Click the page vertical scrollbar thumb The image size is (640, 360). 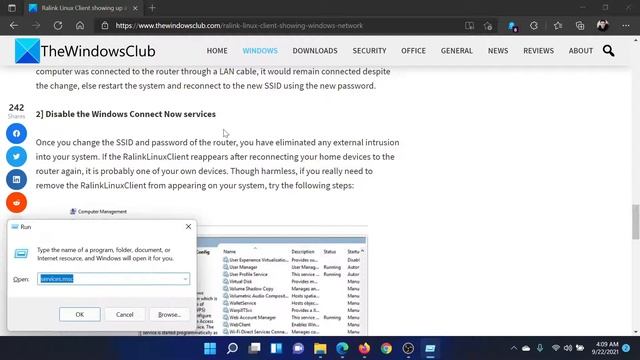coord(636,222)
